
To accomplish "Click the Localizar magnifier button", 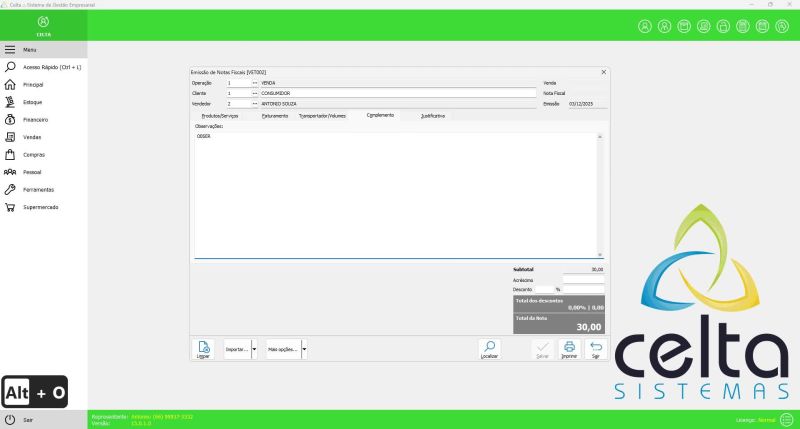I will [489, 348].
